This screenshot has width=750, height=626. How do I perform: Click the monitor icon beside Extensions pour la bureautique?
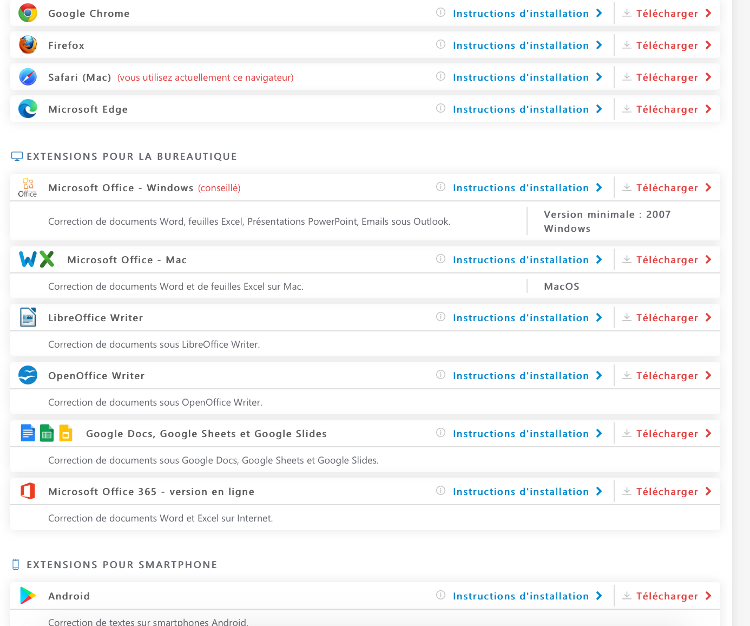click(17, 156)
